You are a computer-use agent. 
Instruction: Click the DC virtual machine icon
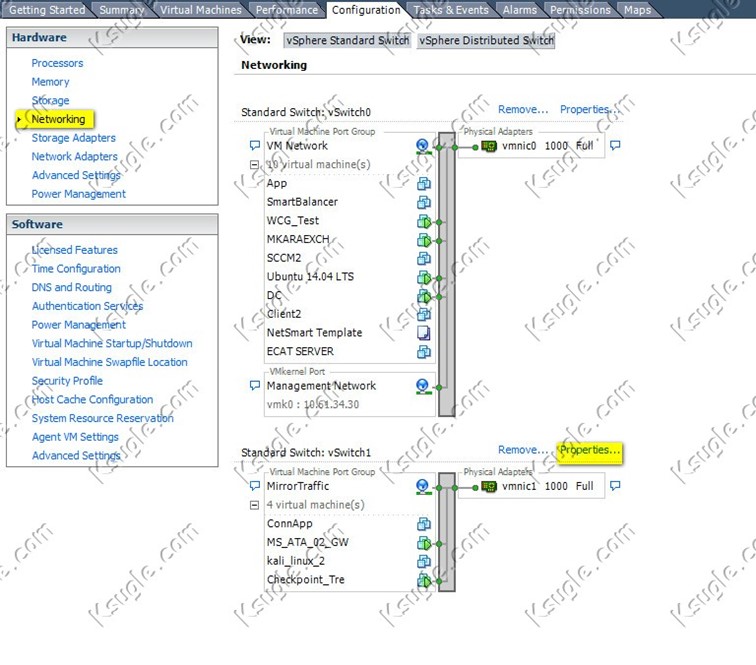424,296
